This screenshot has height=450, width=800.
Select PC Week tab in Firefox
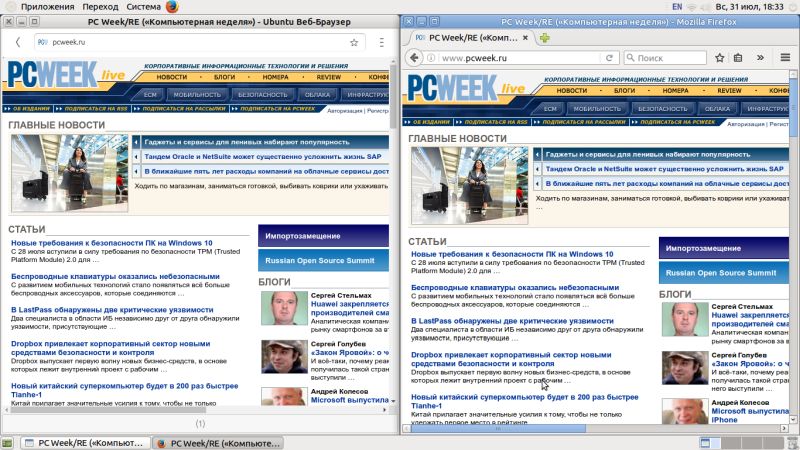click(x=472, y=38)
